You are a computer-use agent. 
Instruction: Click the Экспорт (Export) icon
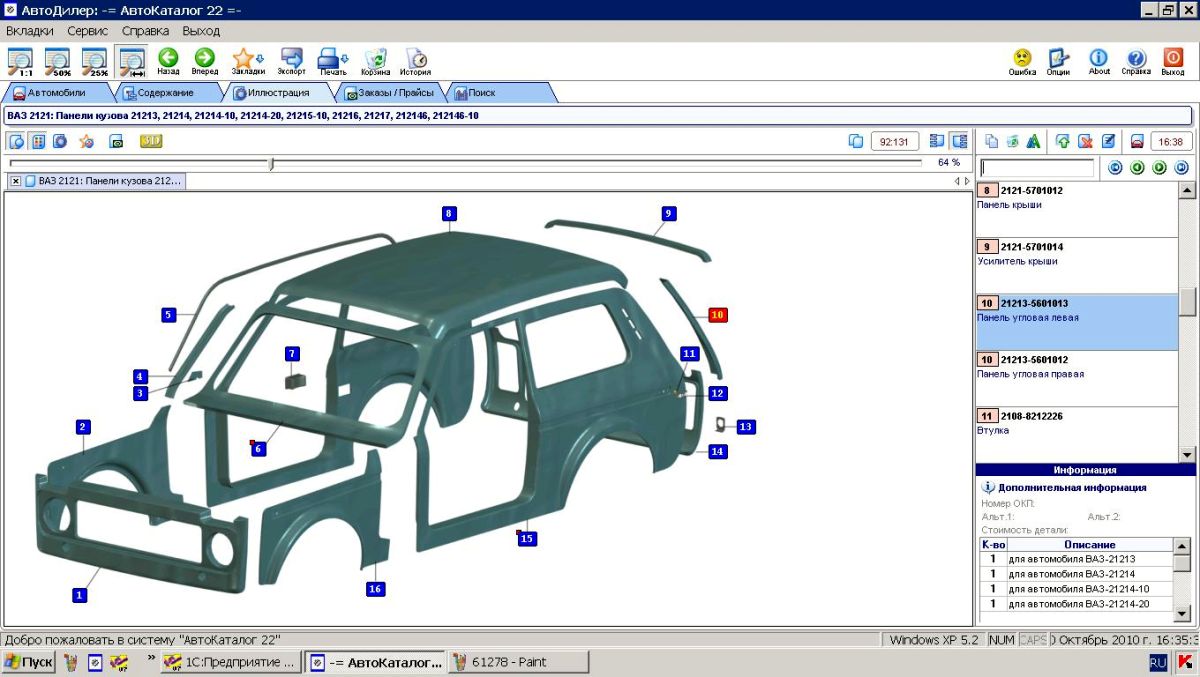[x=291, y=58]
